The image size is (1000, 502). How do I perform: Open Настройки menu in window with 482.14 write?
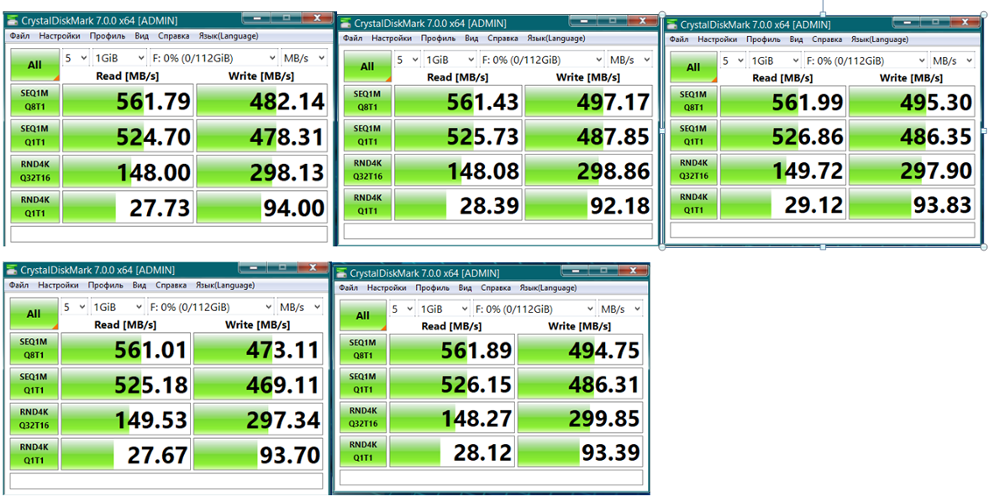click(x=59, y=36)
